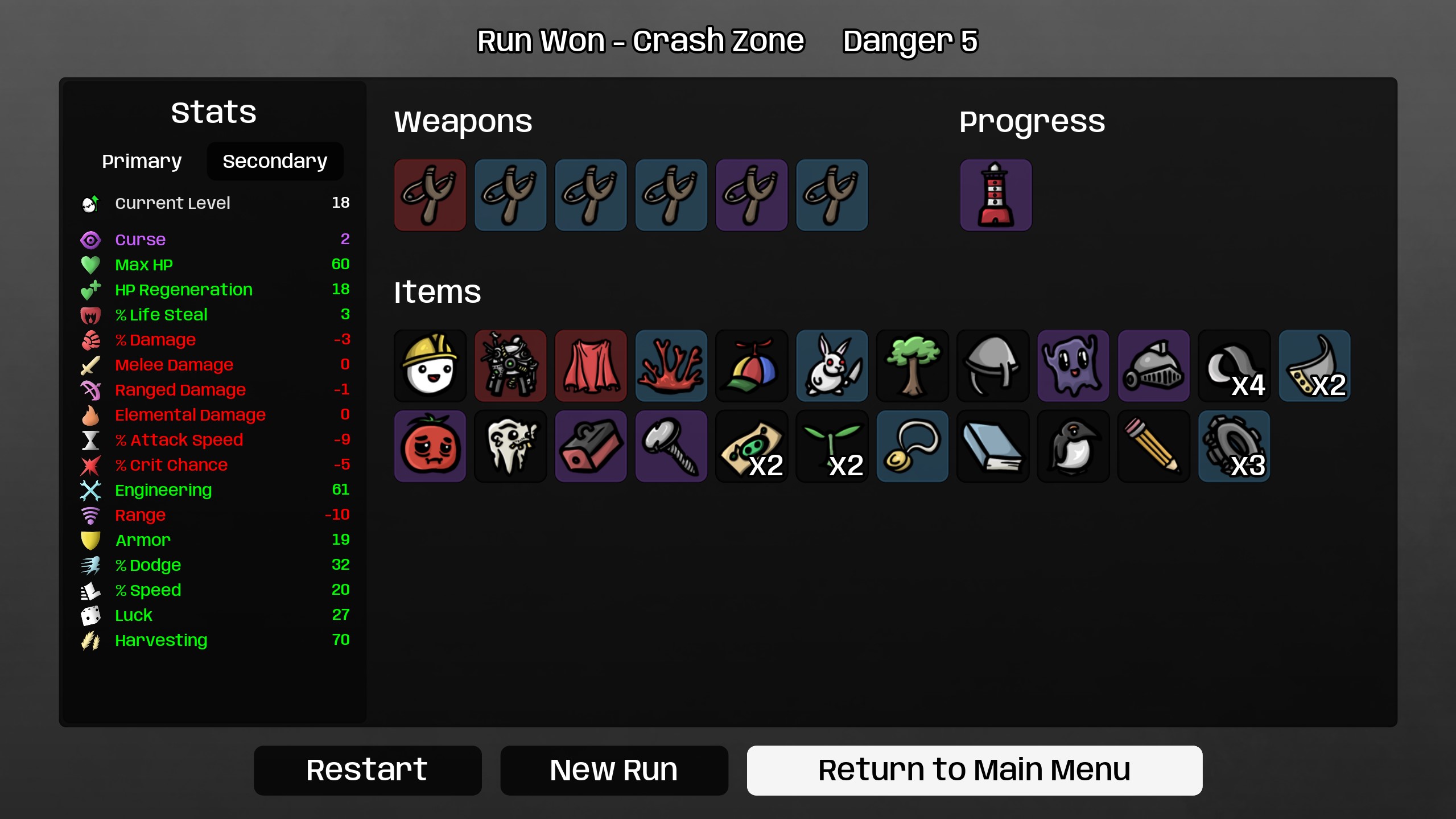Select the red slingshot weapon icon
The width and height of the screenshot is (1456, 819).
click(x=430, y=195)
